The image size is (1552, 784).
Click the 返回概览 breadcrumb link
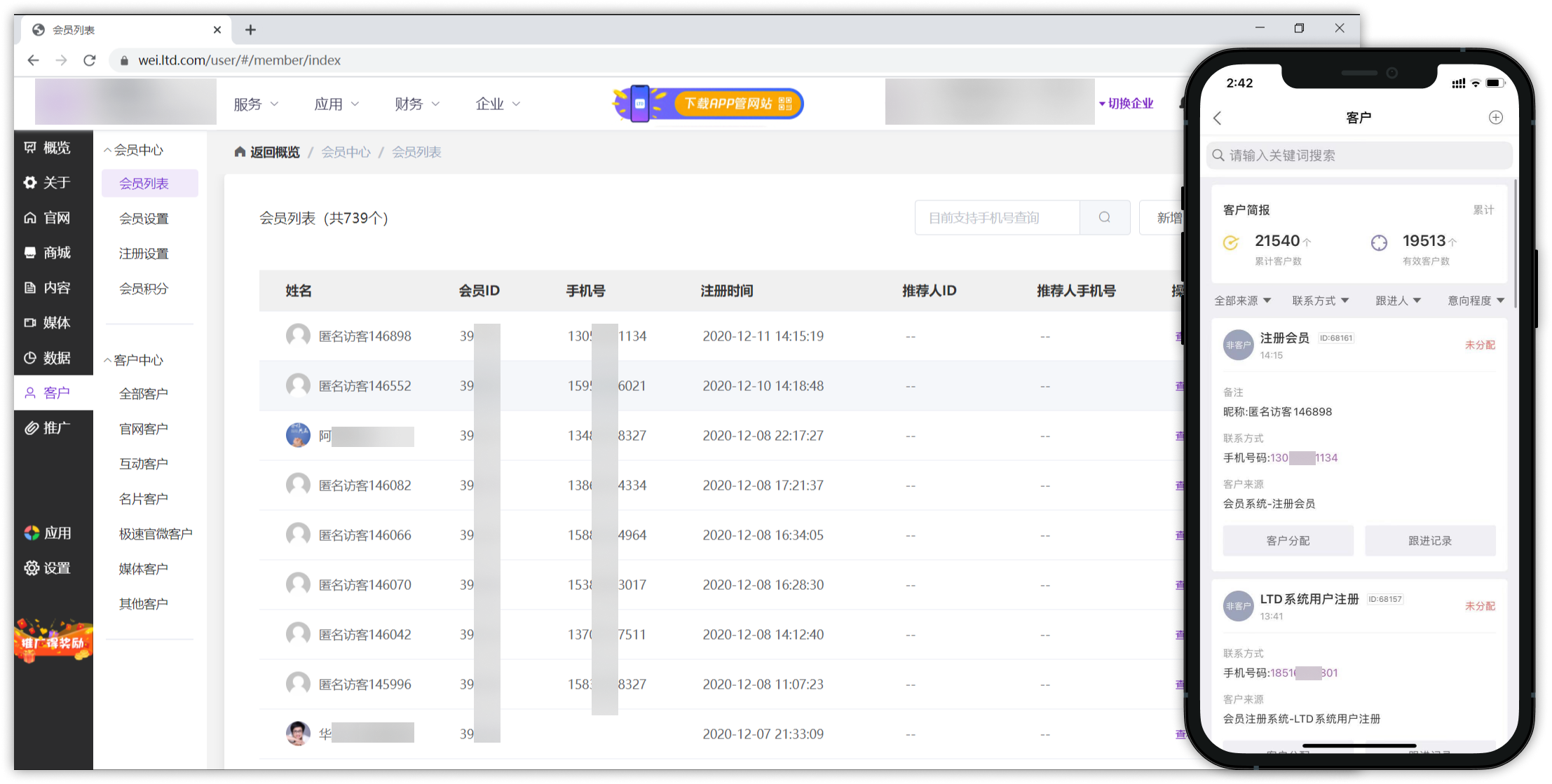pyautogui.click(x=267, y=152)
